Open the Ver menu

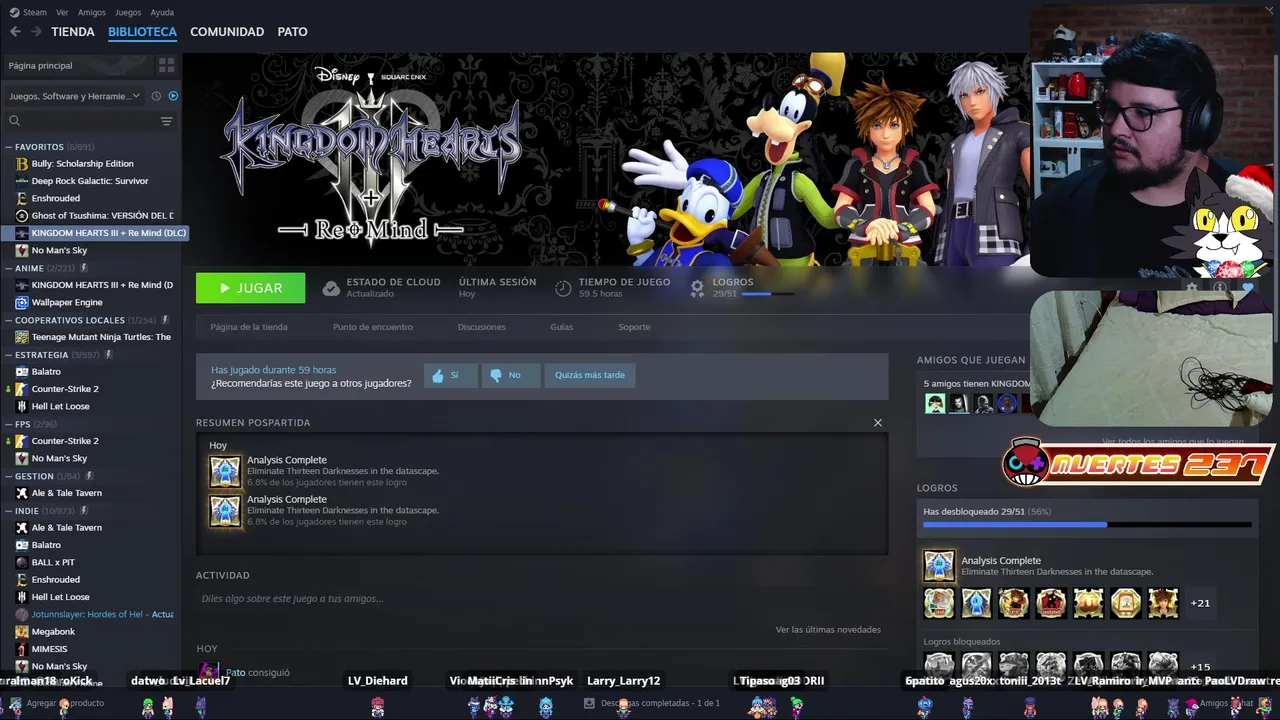(x=62, y=12)
